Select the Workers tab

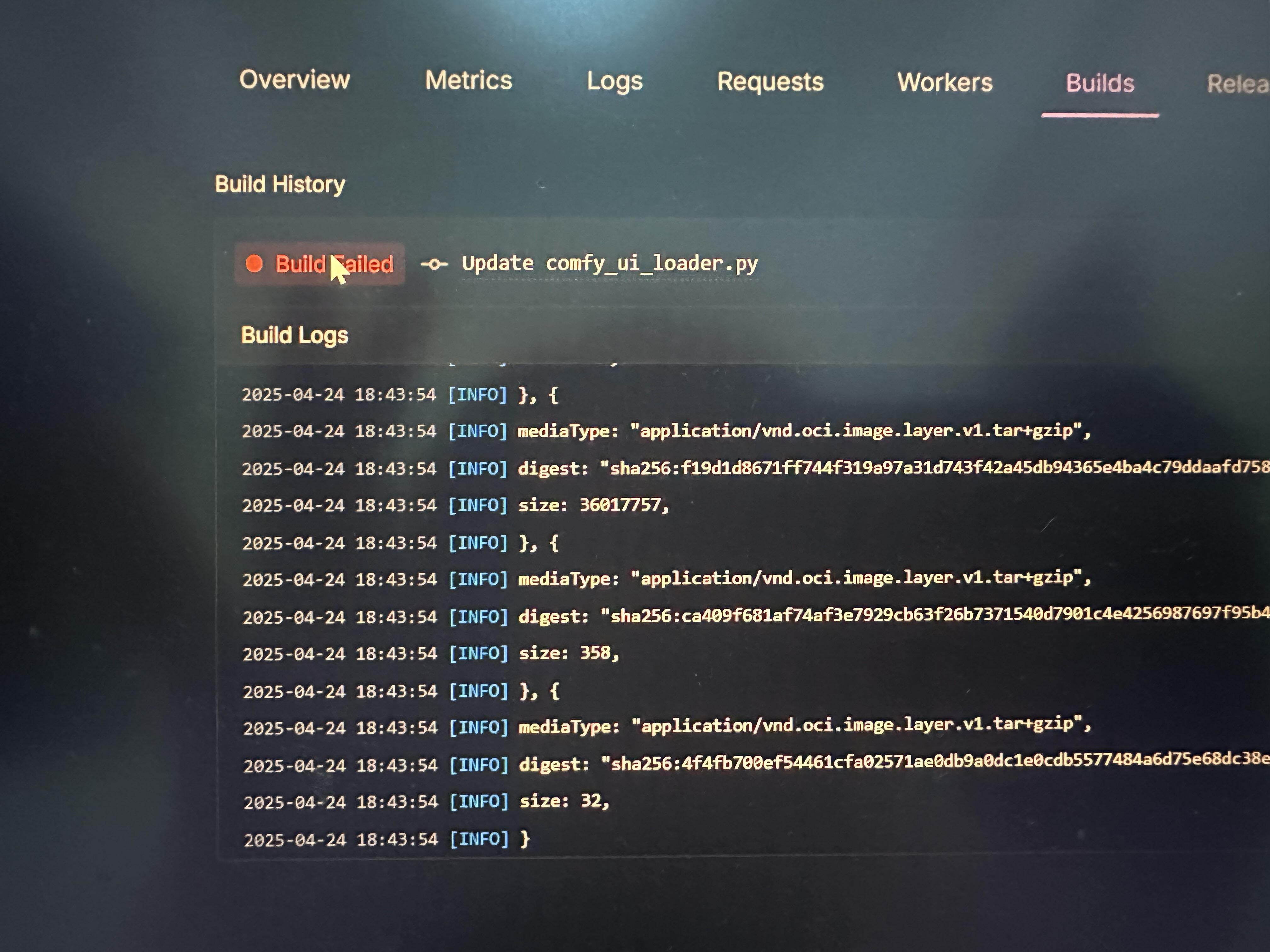coord(944,82)
